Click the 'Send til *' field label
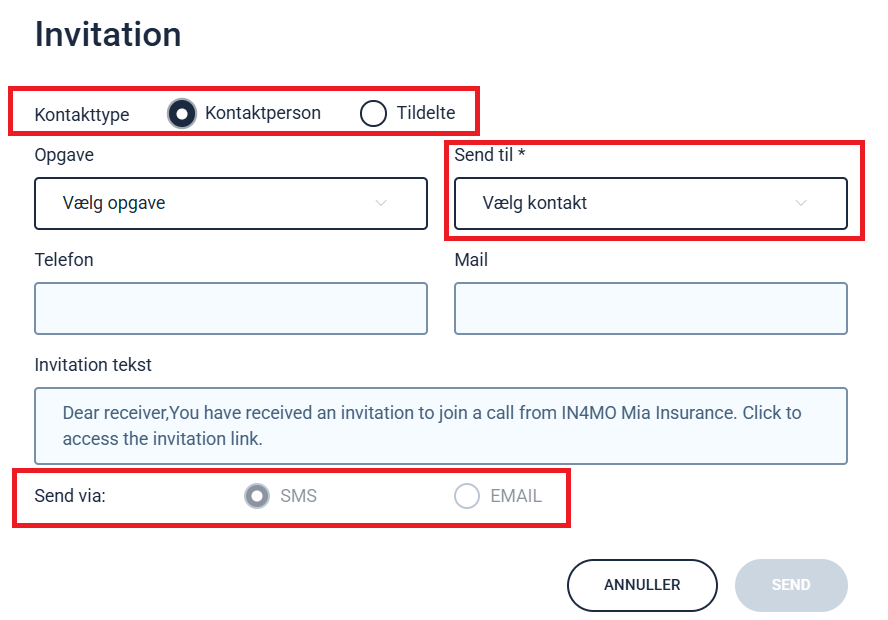Image resolution: width=888 pixels, height=620 pixels. point(490,155)
